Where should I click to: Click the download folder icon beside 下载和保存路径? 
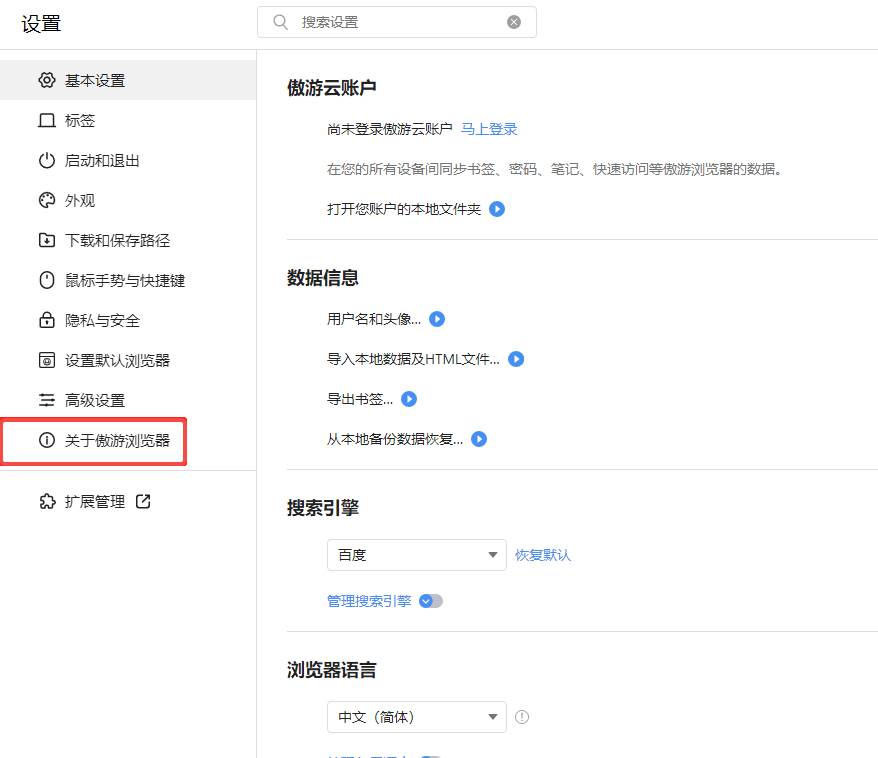tap(47, 240)
